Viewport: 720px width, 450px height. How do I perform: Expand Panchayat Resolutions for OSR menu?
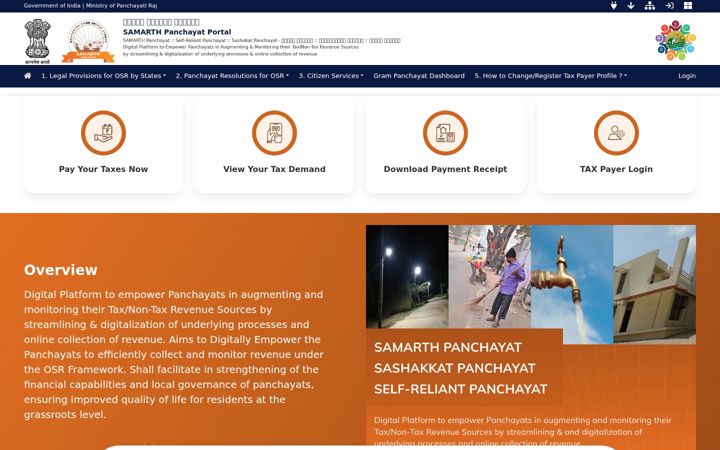(232, 76)
